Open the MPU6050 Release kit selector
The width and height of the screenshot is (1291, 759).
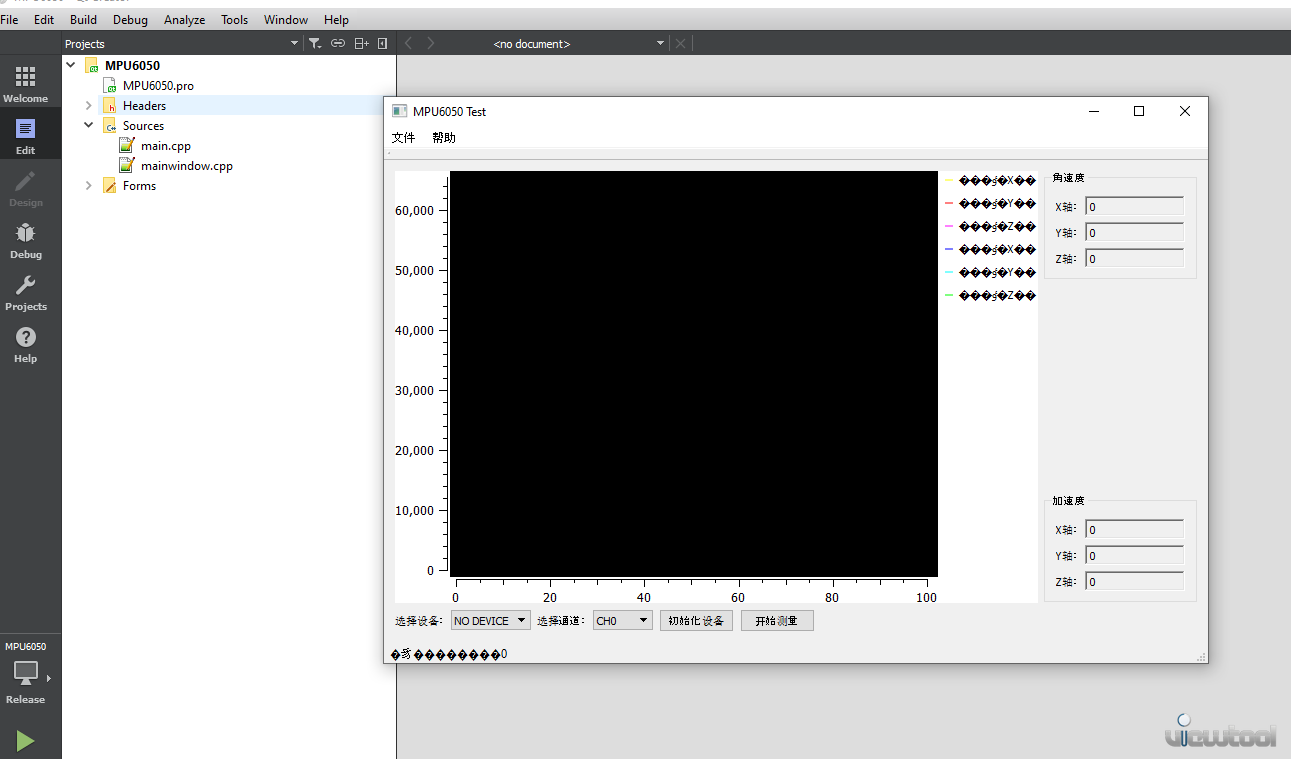(26, 673)
